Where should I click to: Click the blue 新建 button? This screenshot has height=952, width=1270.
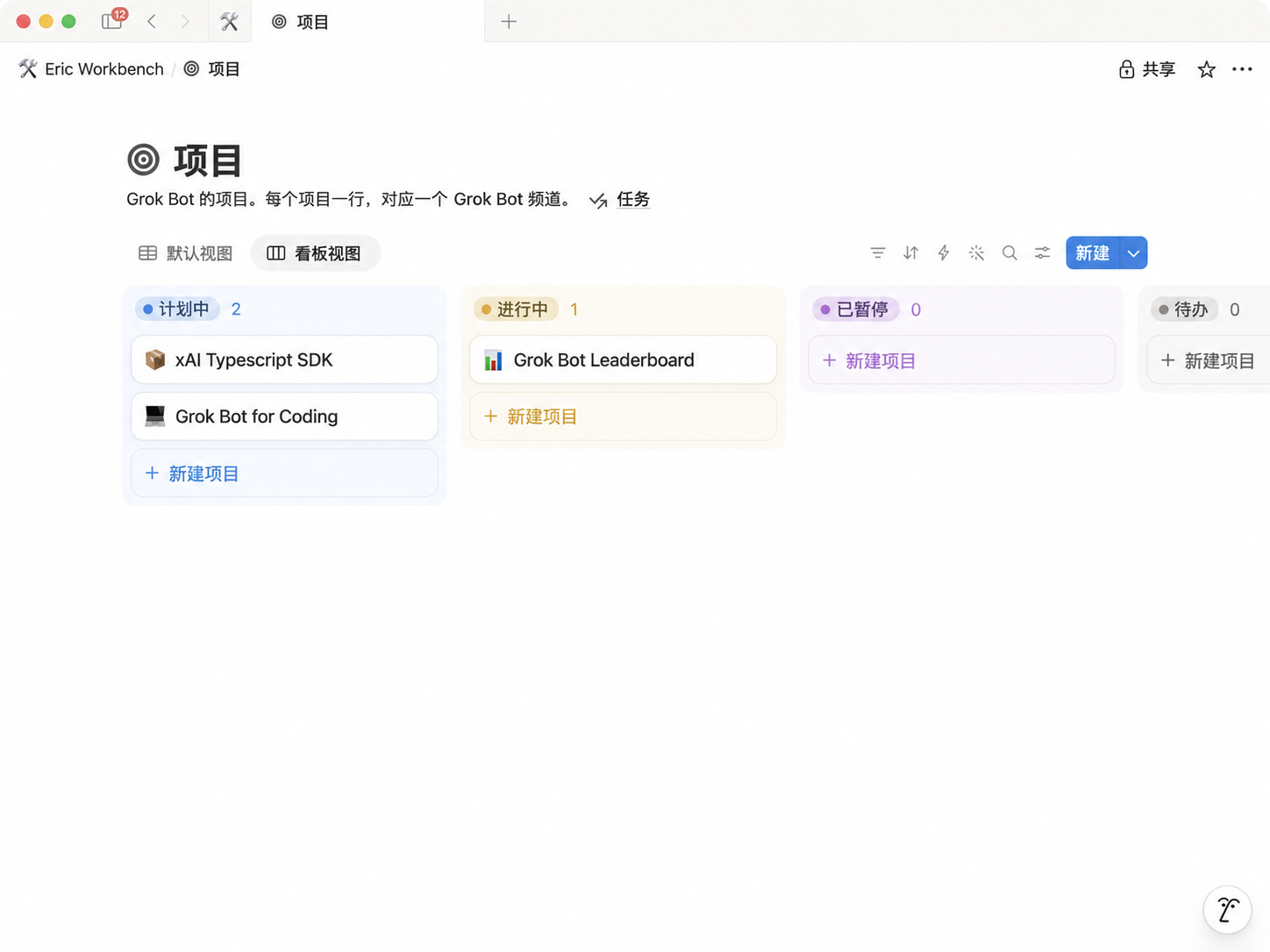(x=1093, y=253)
